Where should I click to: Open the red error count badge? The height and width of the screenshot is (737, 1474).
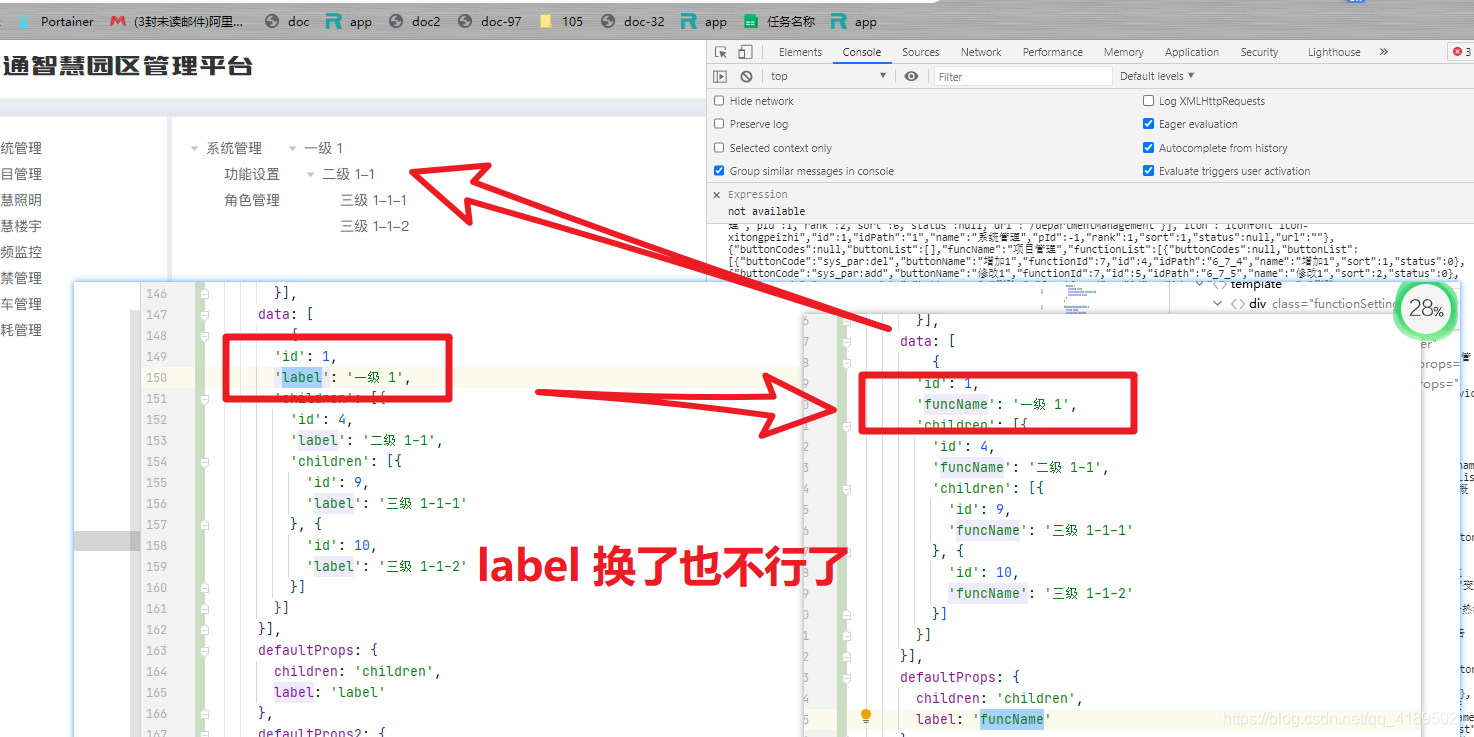(1462, 52)
